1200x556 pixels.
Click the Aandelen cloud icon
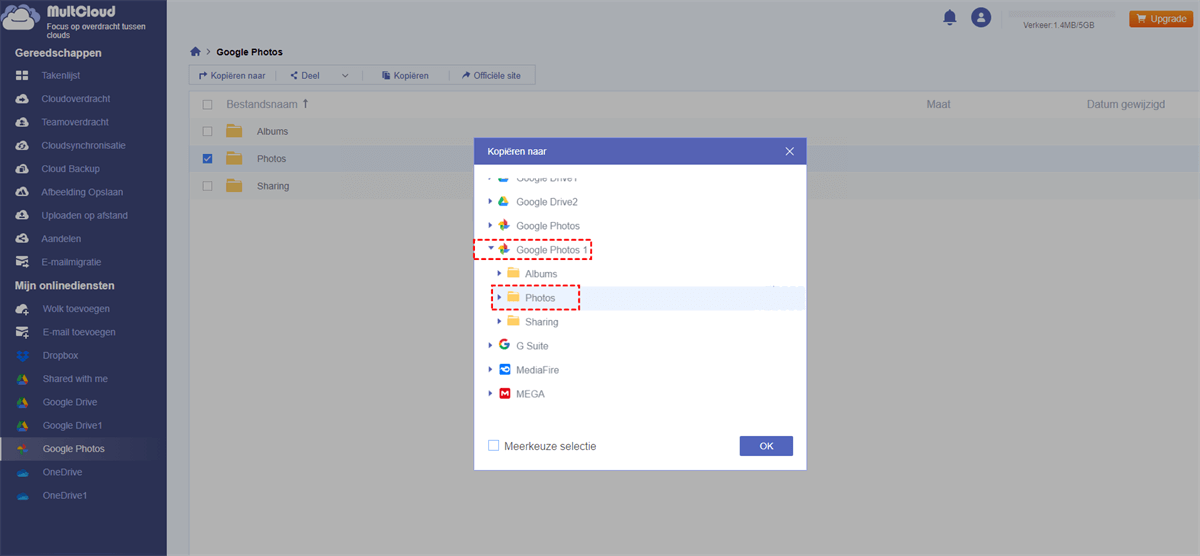(x=22, y=239)
